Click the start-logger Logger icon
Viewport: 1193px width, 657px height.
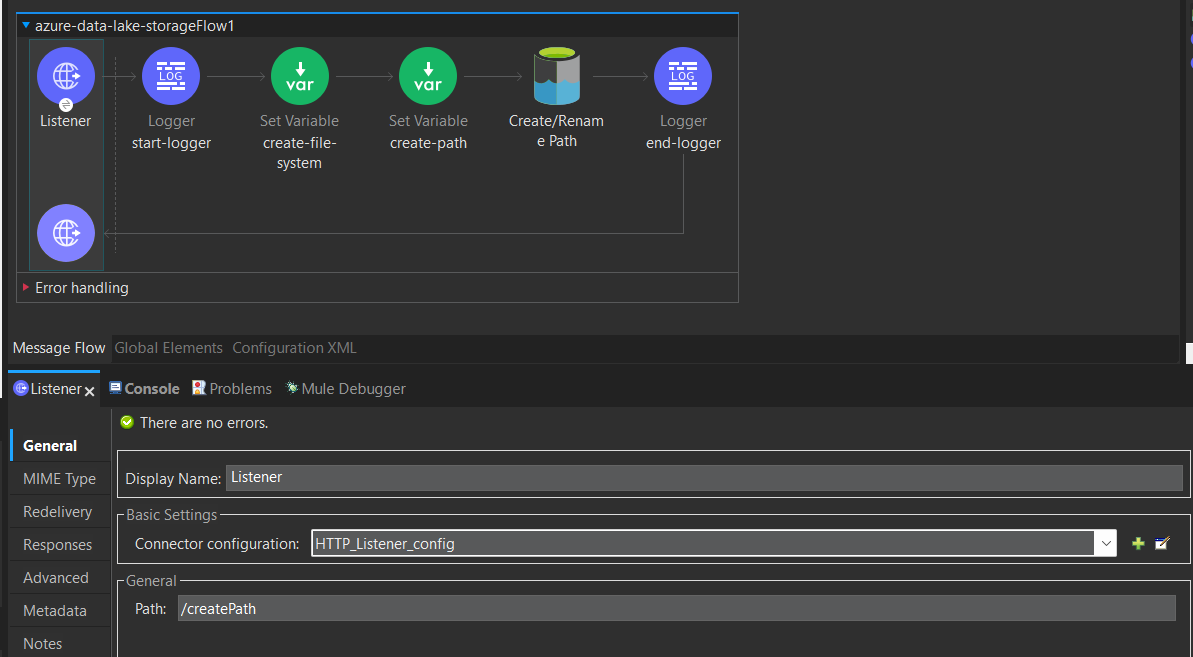point(170,75)
